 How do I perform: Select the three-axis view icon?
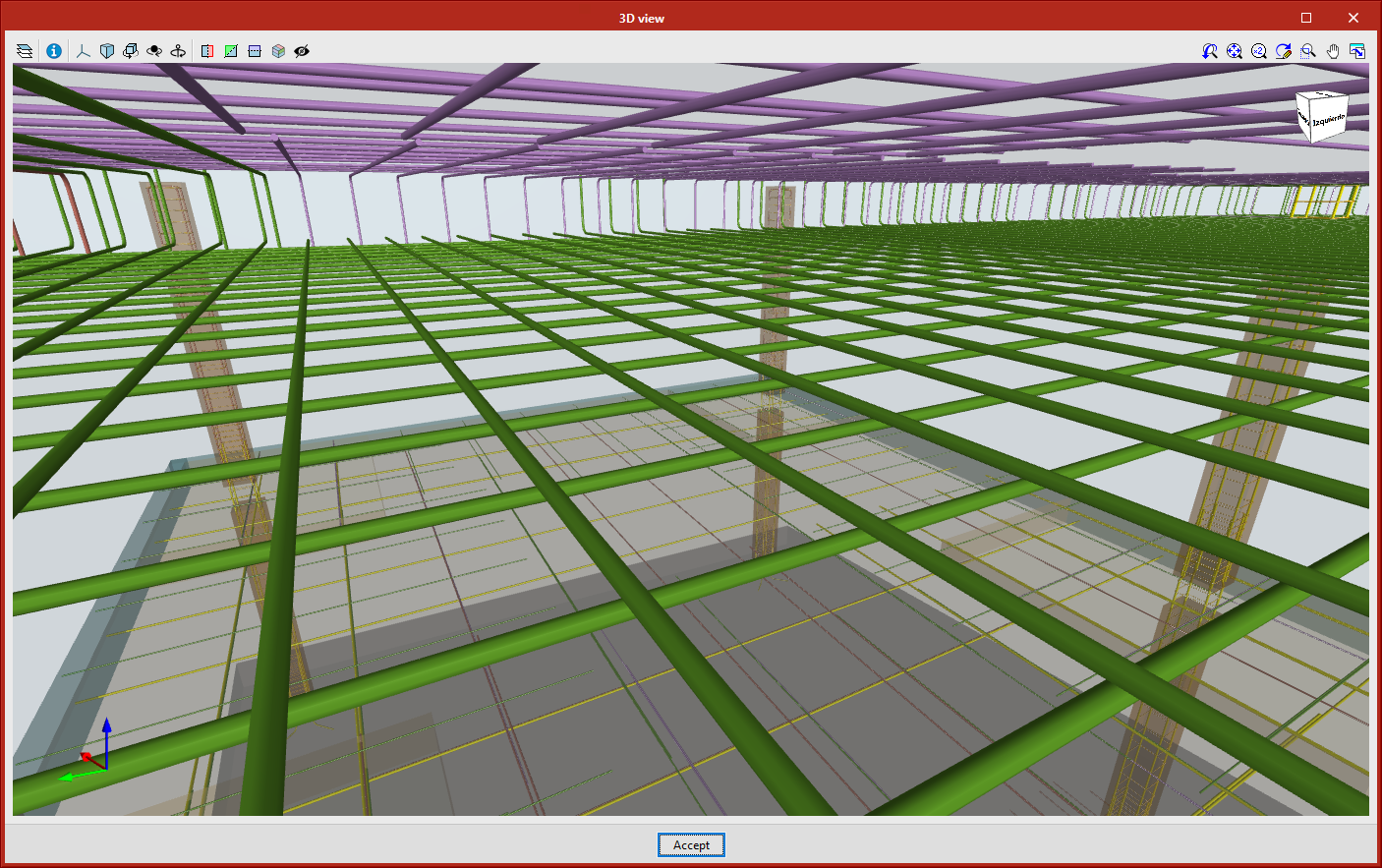pyautogui.click(x=84, y=51)
